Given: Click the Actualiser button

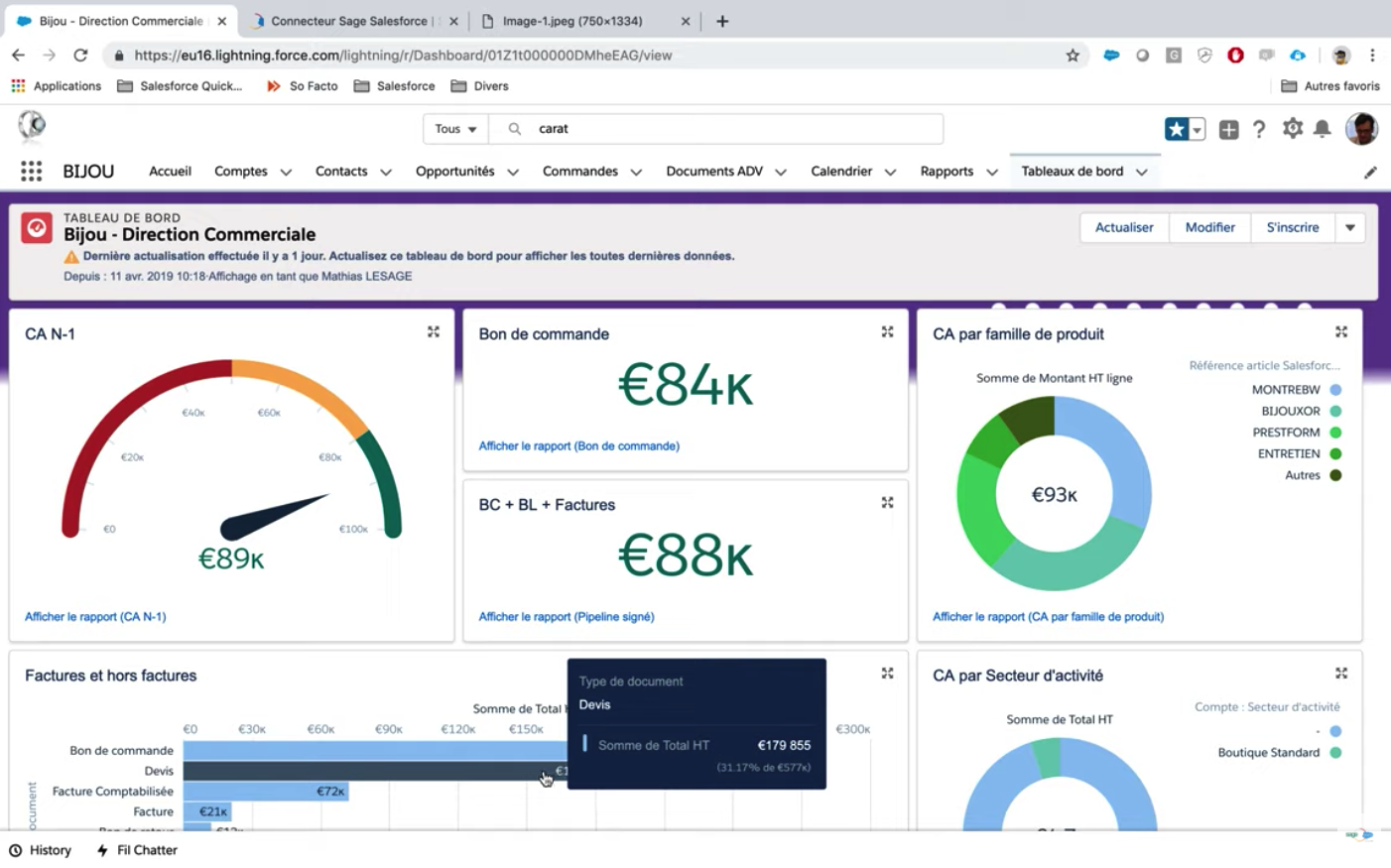Looking at the screenshot, I should pos(1124,228).
